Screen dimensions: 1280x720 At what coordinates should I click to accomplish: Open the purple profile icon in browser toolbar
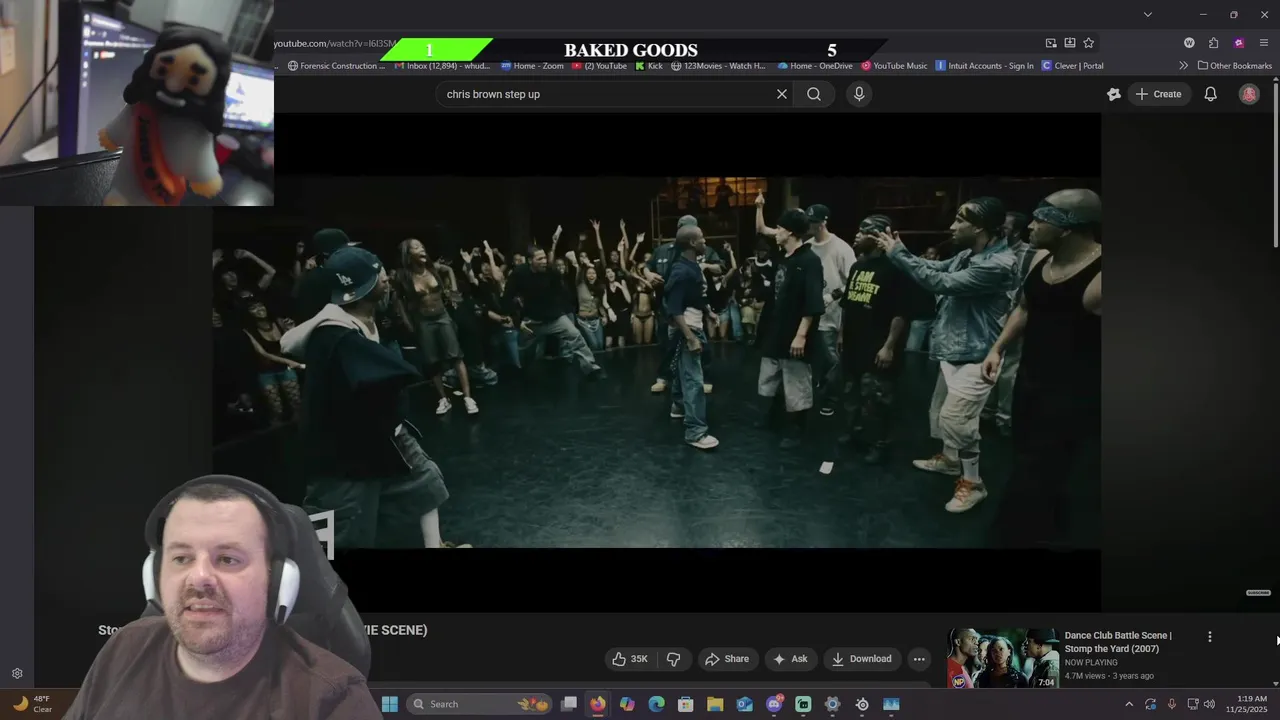coord(1239,43)
